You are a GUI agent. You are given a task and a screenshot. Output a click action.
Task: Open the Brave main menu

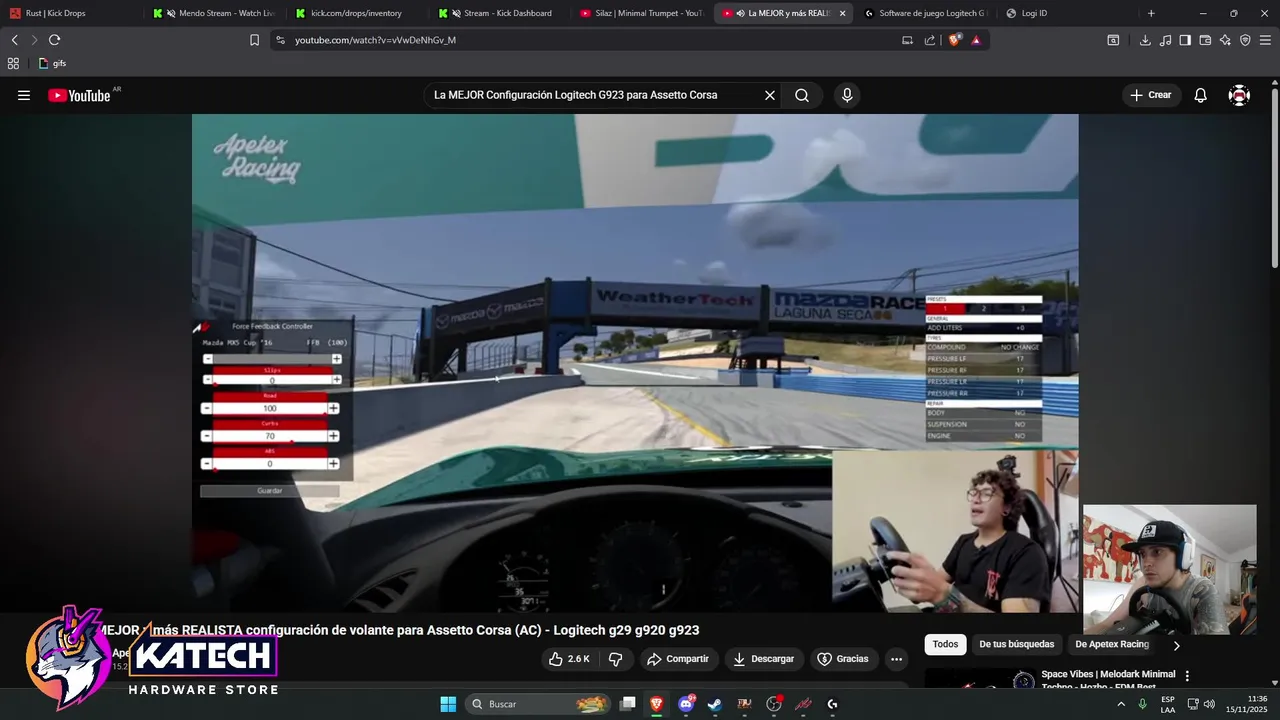pos(1265,40)
